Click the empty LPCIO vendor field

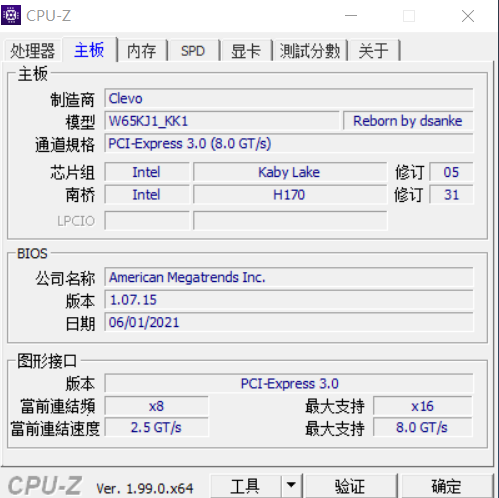147,221
